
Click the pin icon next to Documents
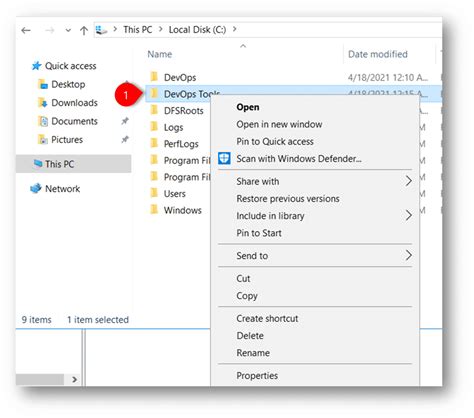tap(125, 121)
